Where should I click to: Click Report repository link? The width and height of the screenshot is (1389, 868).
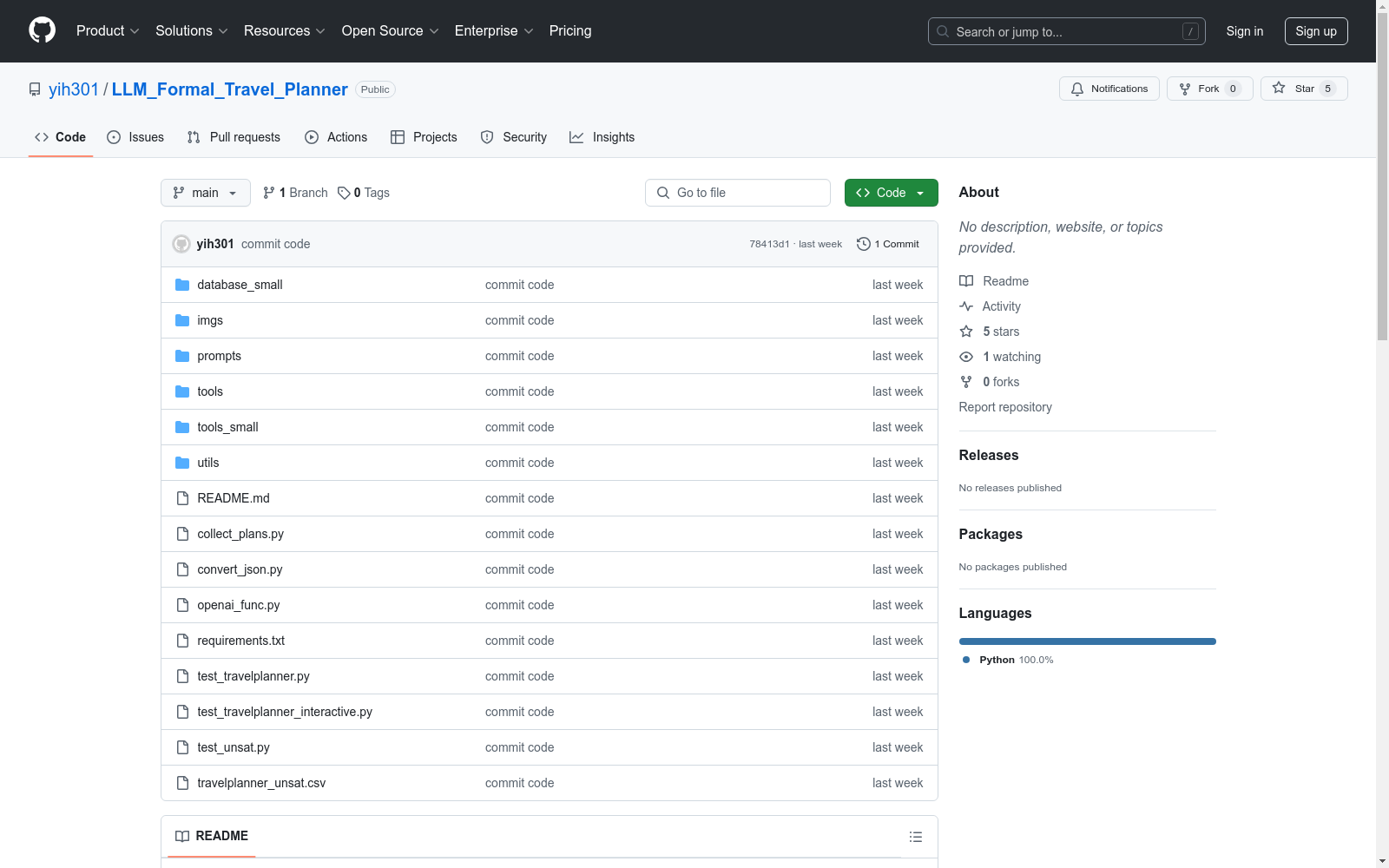click(x=1005, y=407)
